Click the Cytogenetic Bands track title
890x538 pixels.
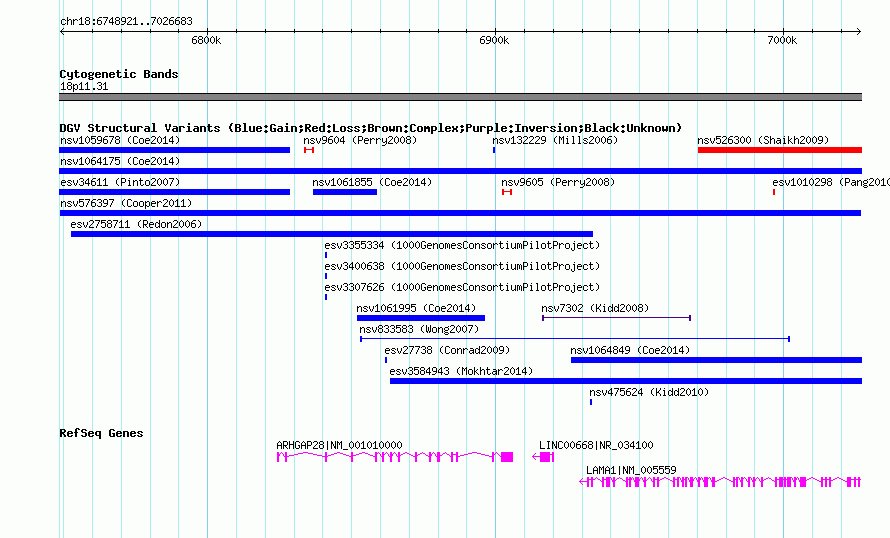119,74
